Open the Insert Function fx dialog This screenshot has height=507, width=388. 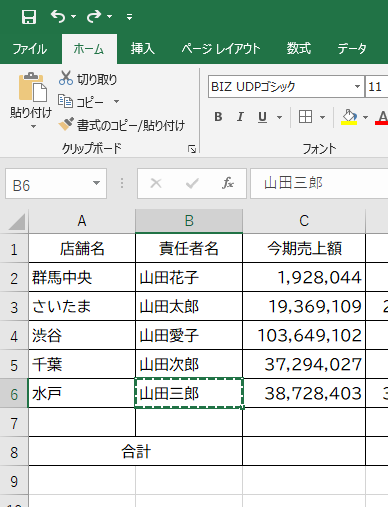point(228,183)
